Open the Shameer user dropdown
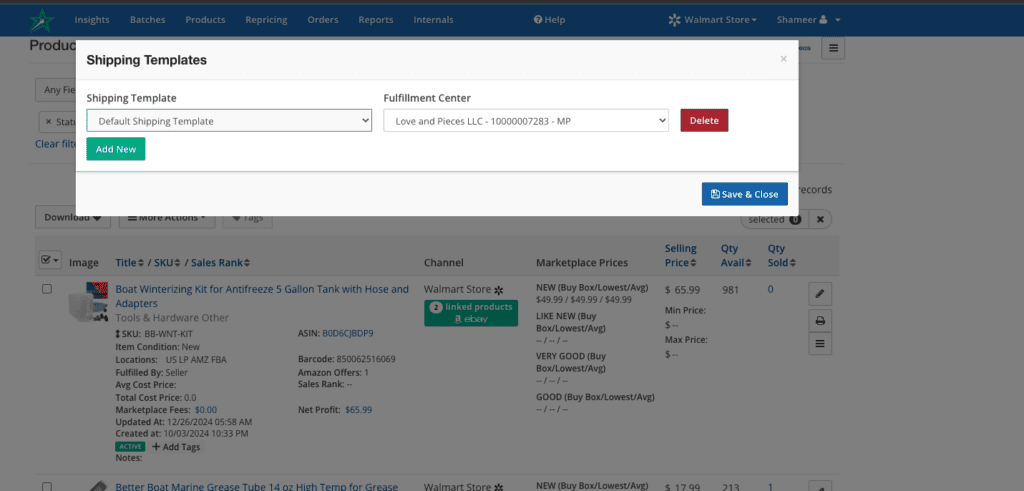Screen dimensions: 1024x491 (808, 20)
